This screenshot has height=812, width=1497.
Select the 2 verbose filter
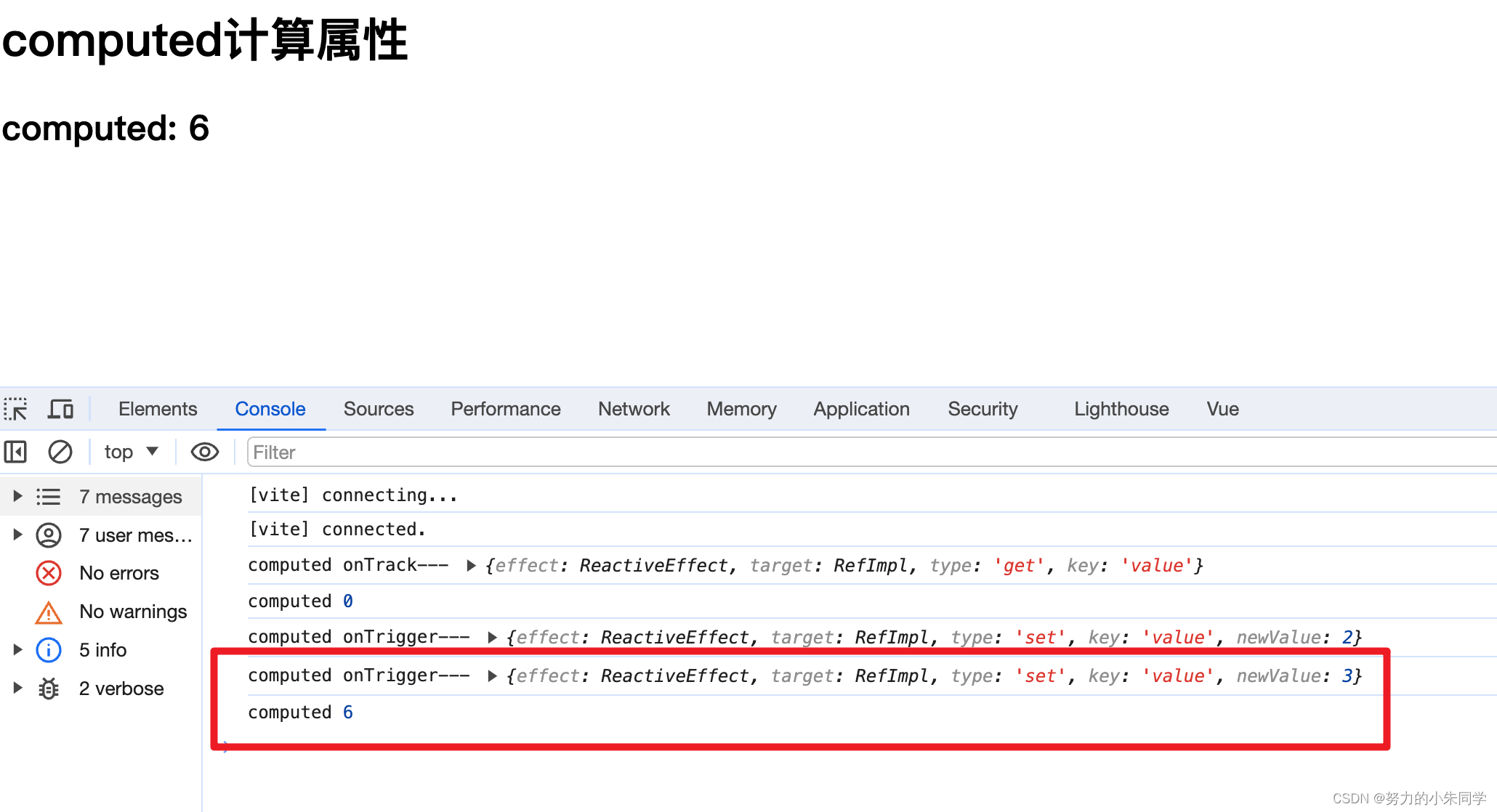click(121, 689)
